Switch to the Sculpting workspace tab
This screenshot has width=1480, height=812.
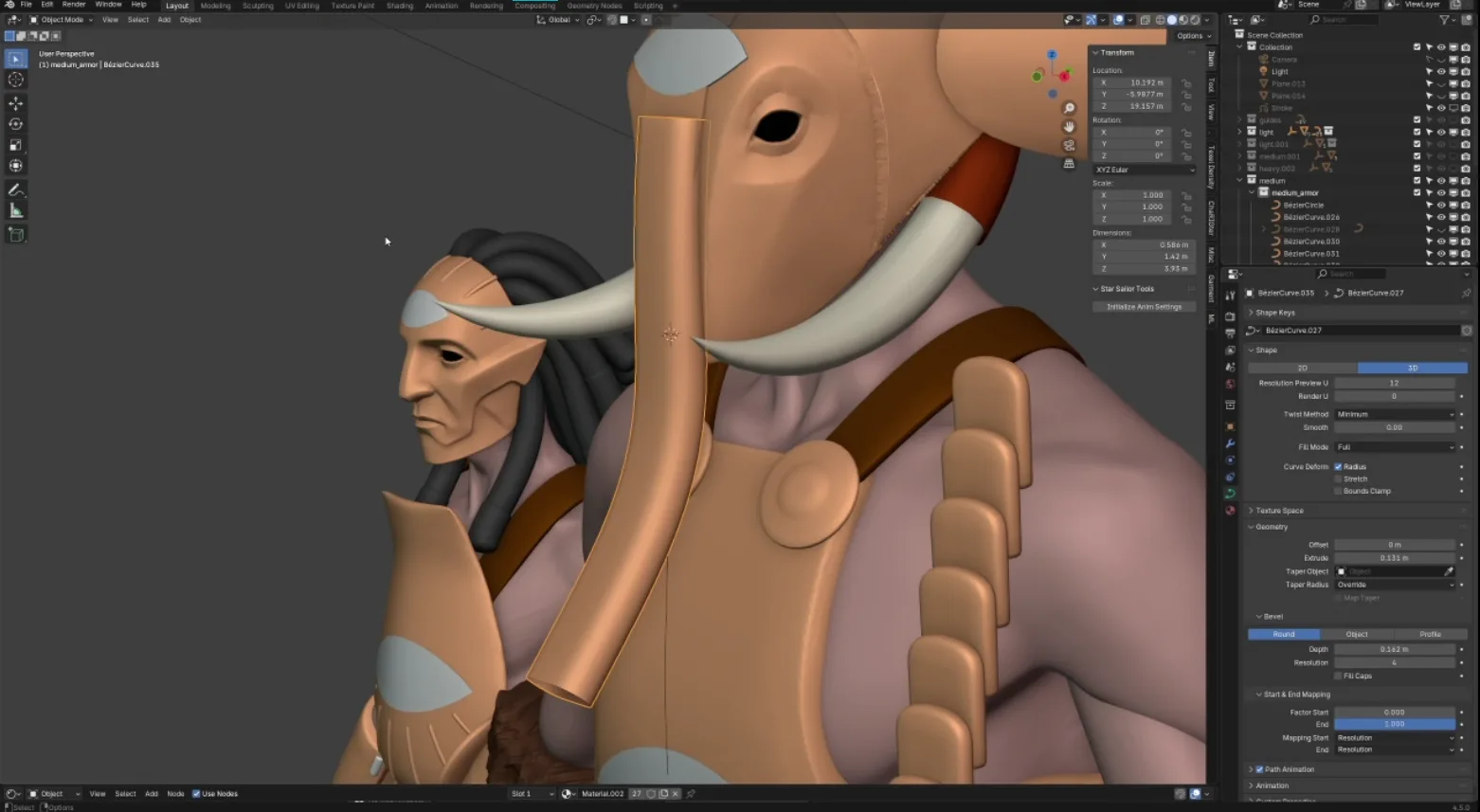258,6
